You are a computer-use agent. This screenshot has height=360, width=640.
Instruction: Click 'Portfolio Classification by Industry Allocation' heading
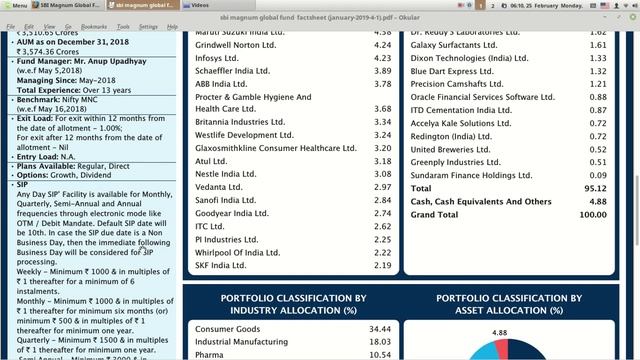tap(293, 304)
